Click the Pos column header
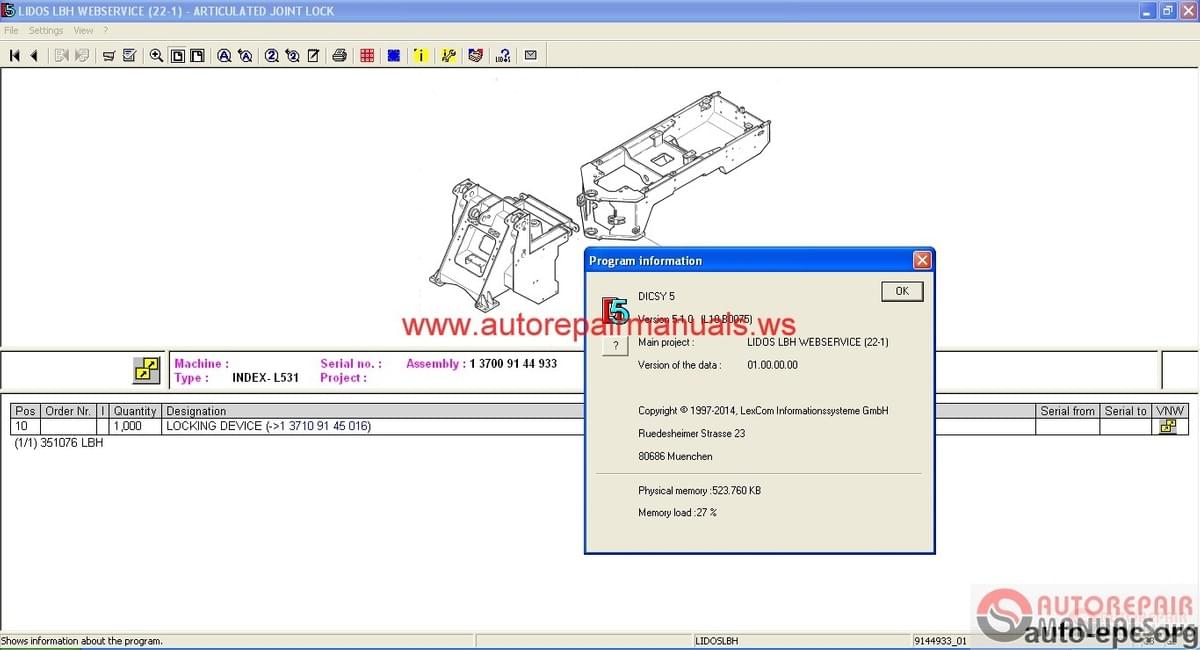Image resolution: width=1200 pixels, height=650 pixels. coord(26,411)
